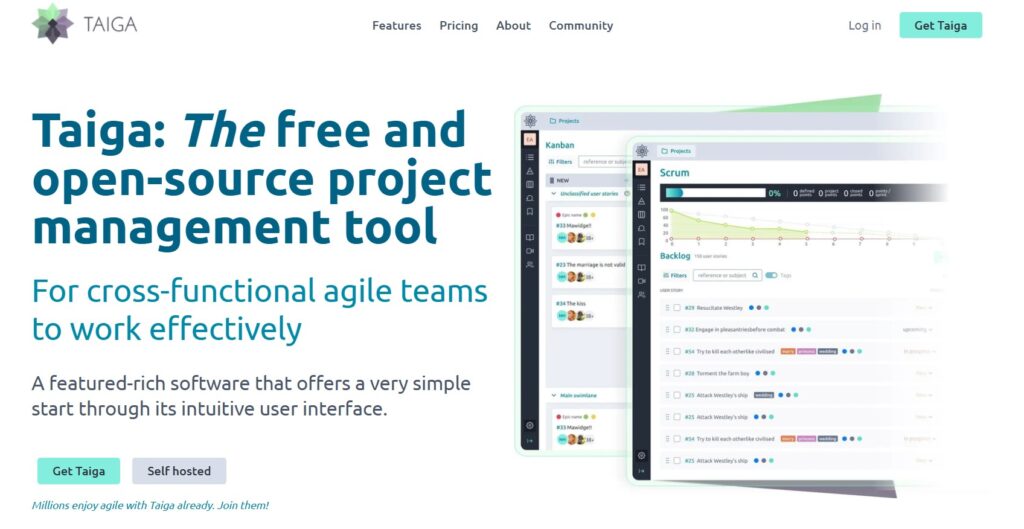Open status dropdown on #28 Torment farm boy row
This screenshot has width=1024, height=529.
(923, 374)
